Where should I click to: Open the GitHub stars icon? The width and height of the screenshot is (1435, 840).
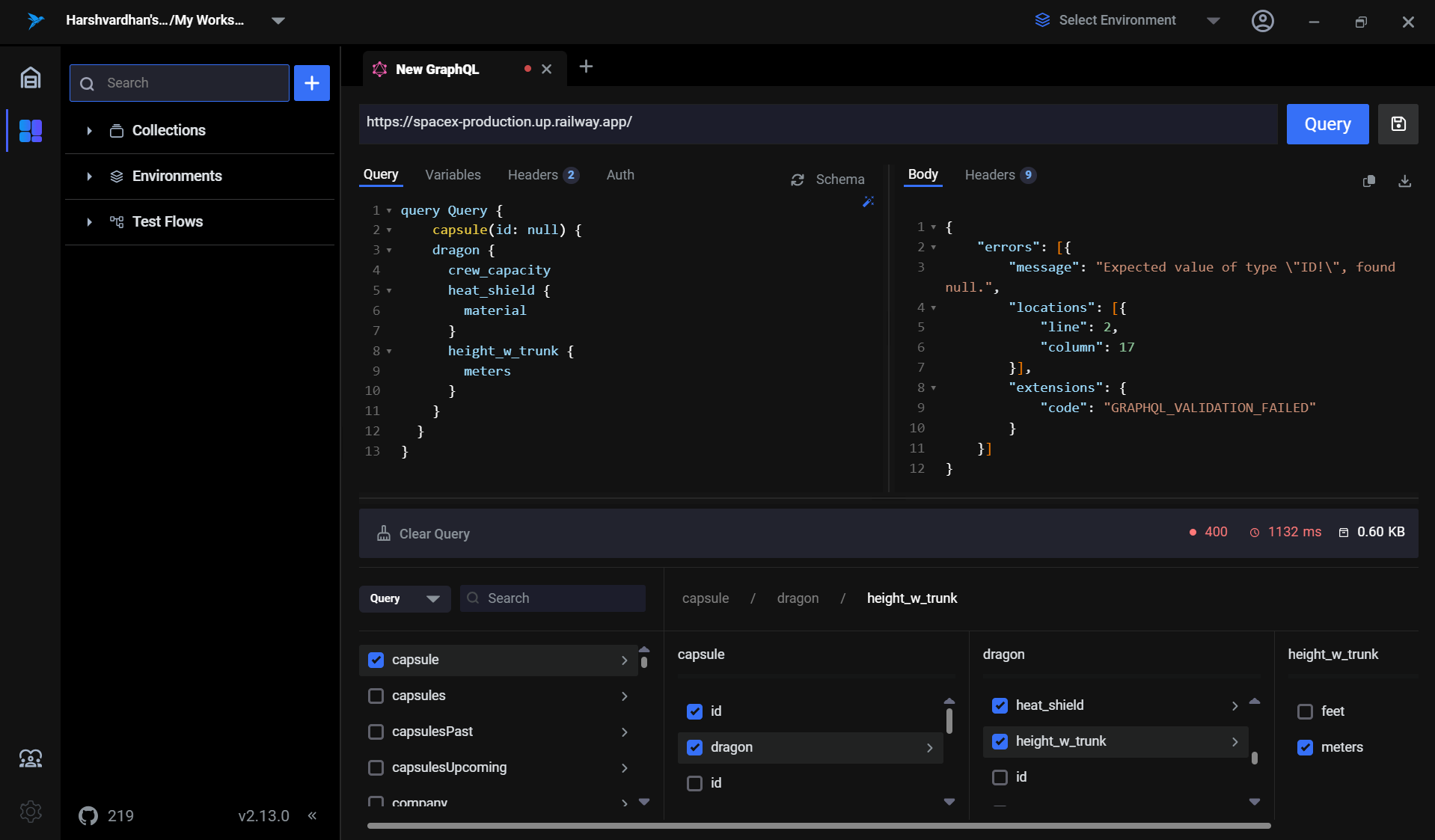point(88,816)
